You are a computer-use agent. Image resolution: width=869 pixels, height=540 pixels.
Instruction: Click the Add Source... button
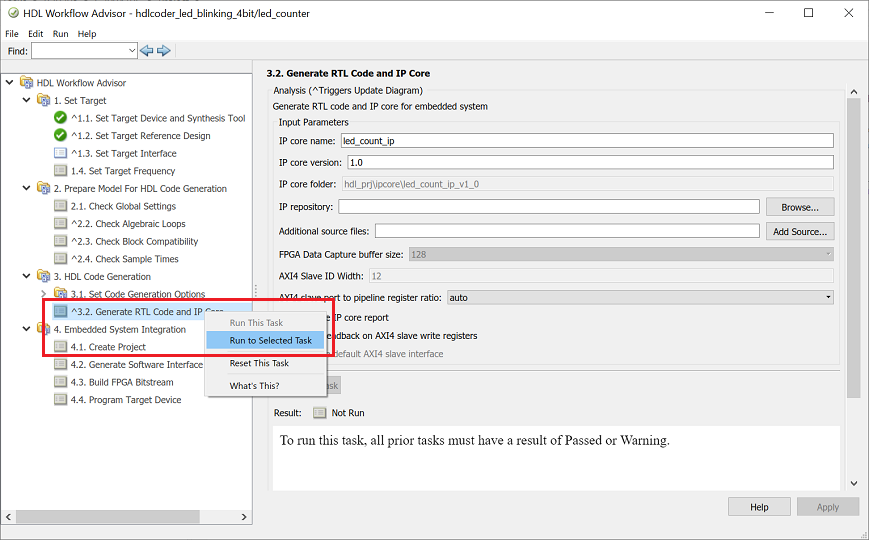[x=800, y=231]
